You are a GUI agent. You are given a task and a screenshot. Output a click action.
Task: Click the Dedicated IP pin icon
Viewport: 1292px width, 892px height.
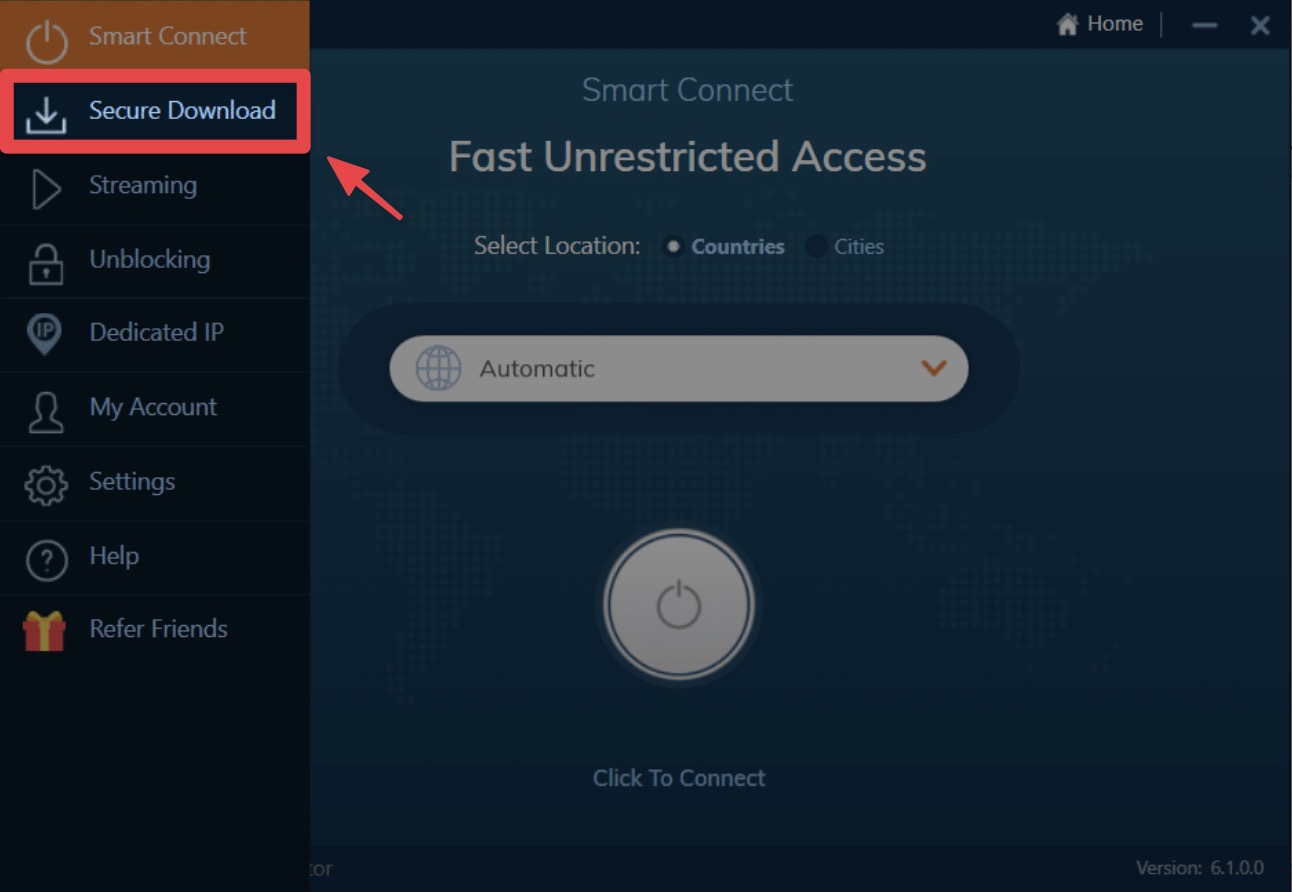[x=45, y=335]
